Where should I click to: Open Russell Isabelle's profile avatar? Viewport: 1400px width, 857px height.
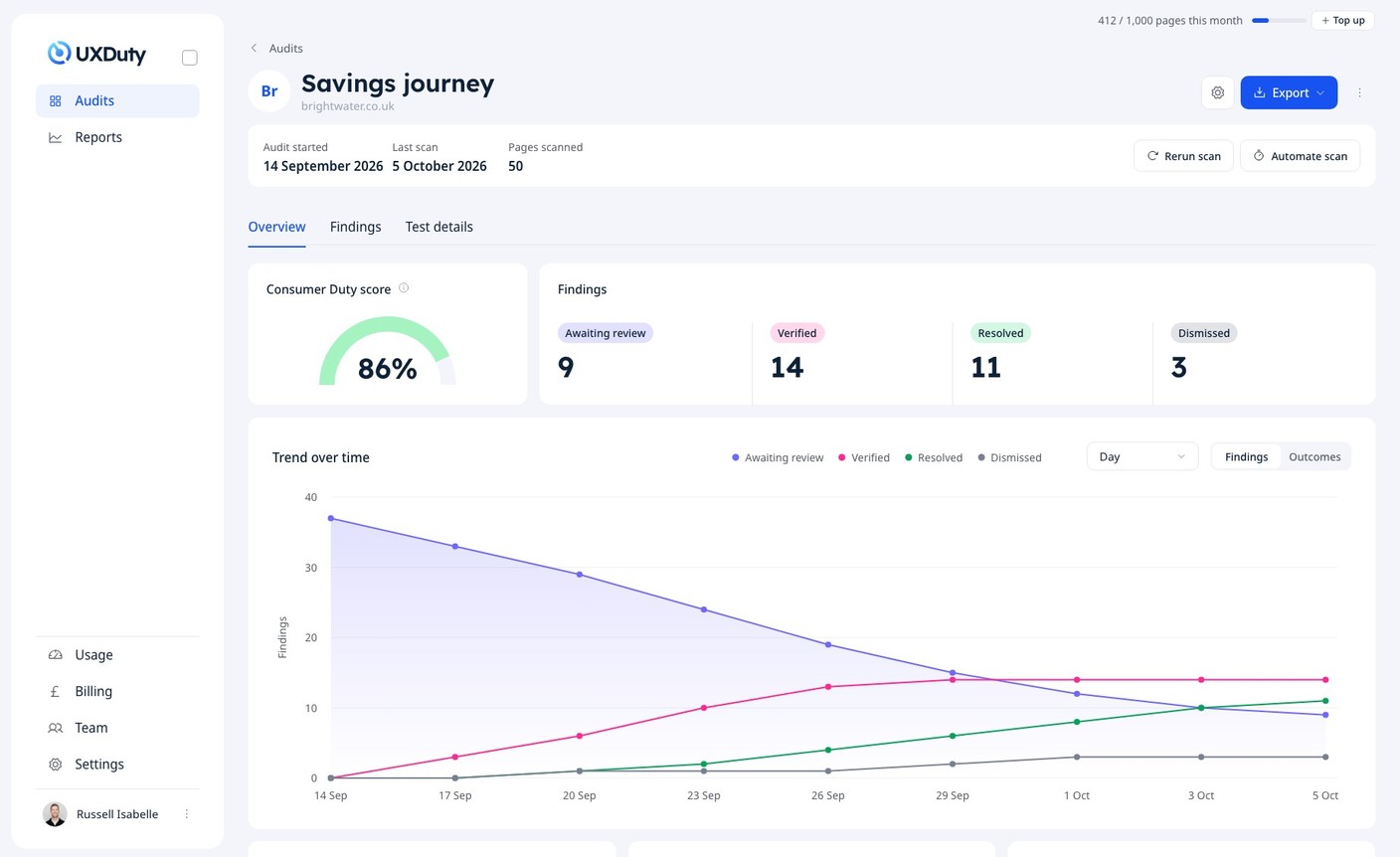[55, 814]
